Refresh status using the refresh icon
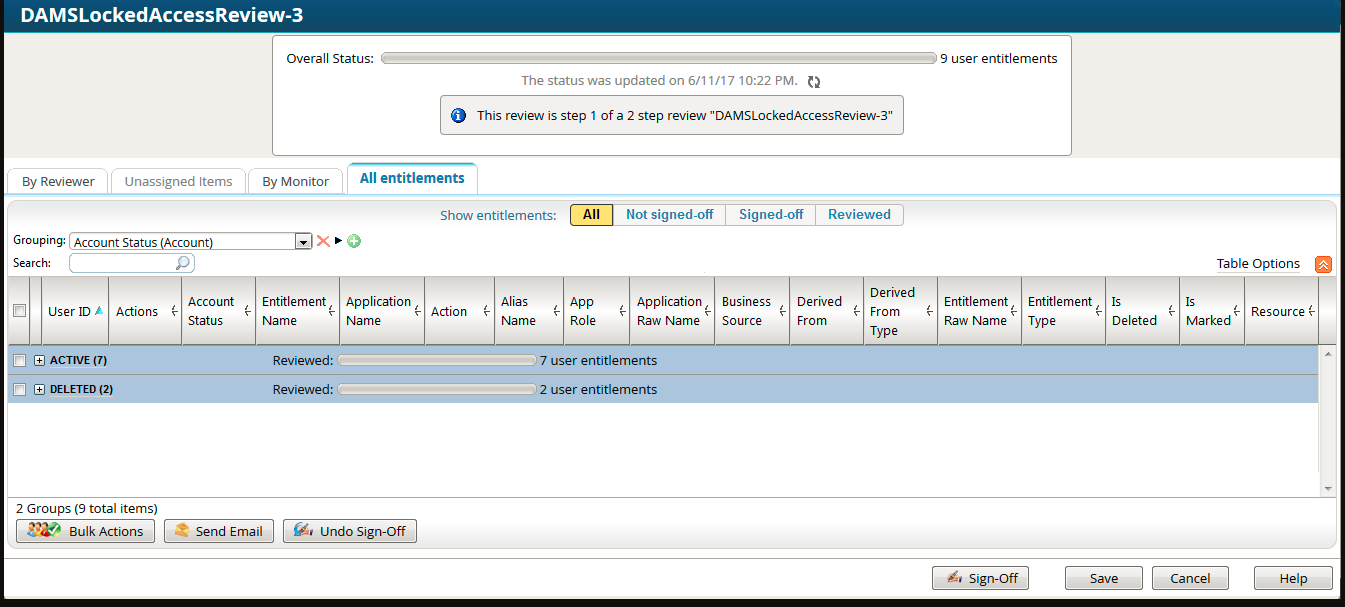 click(813, 82)
